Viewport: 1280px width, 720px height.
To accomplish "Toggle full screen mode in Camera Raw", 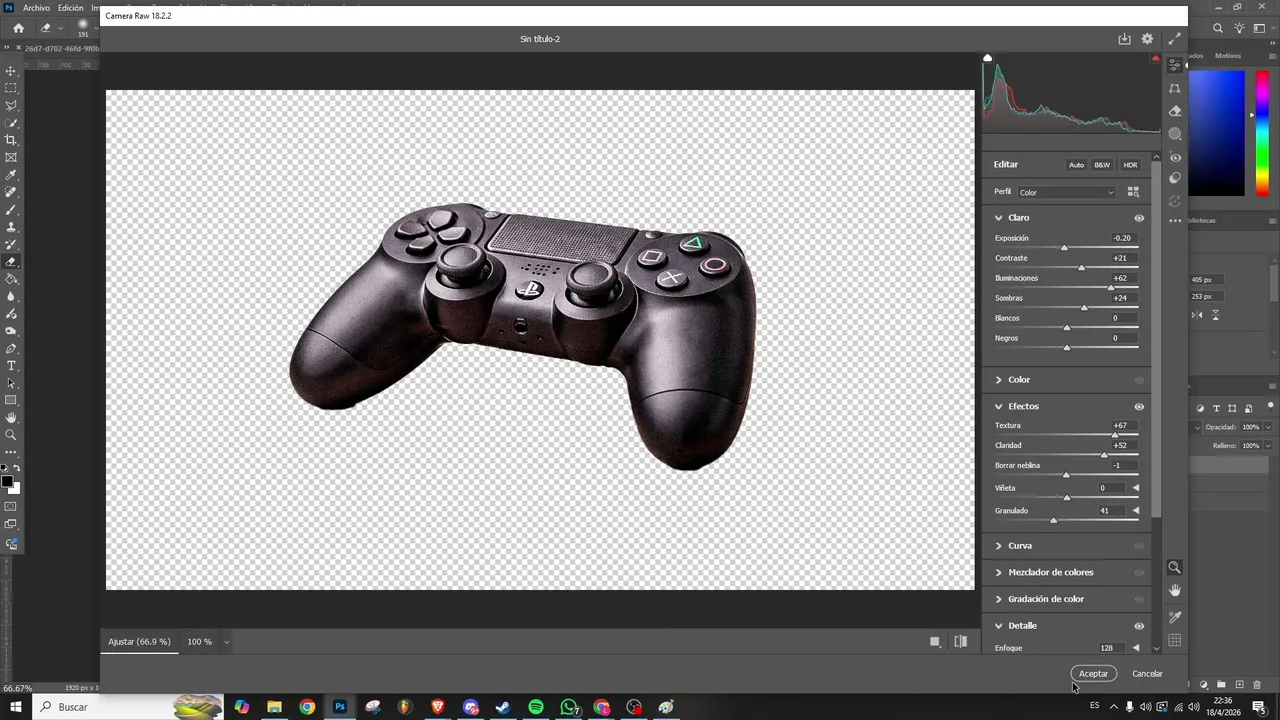I will point(1174,39).
